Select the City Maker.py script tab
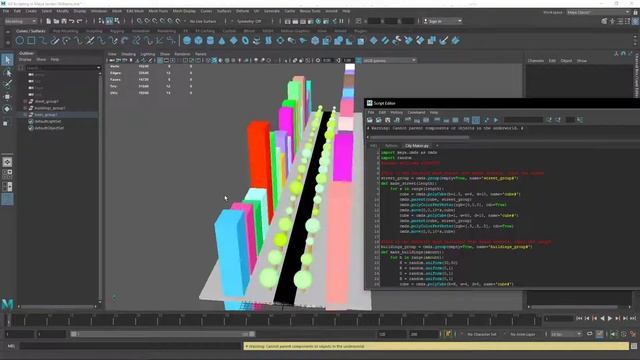The image size is (640, 360). pos(417,146)
